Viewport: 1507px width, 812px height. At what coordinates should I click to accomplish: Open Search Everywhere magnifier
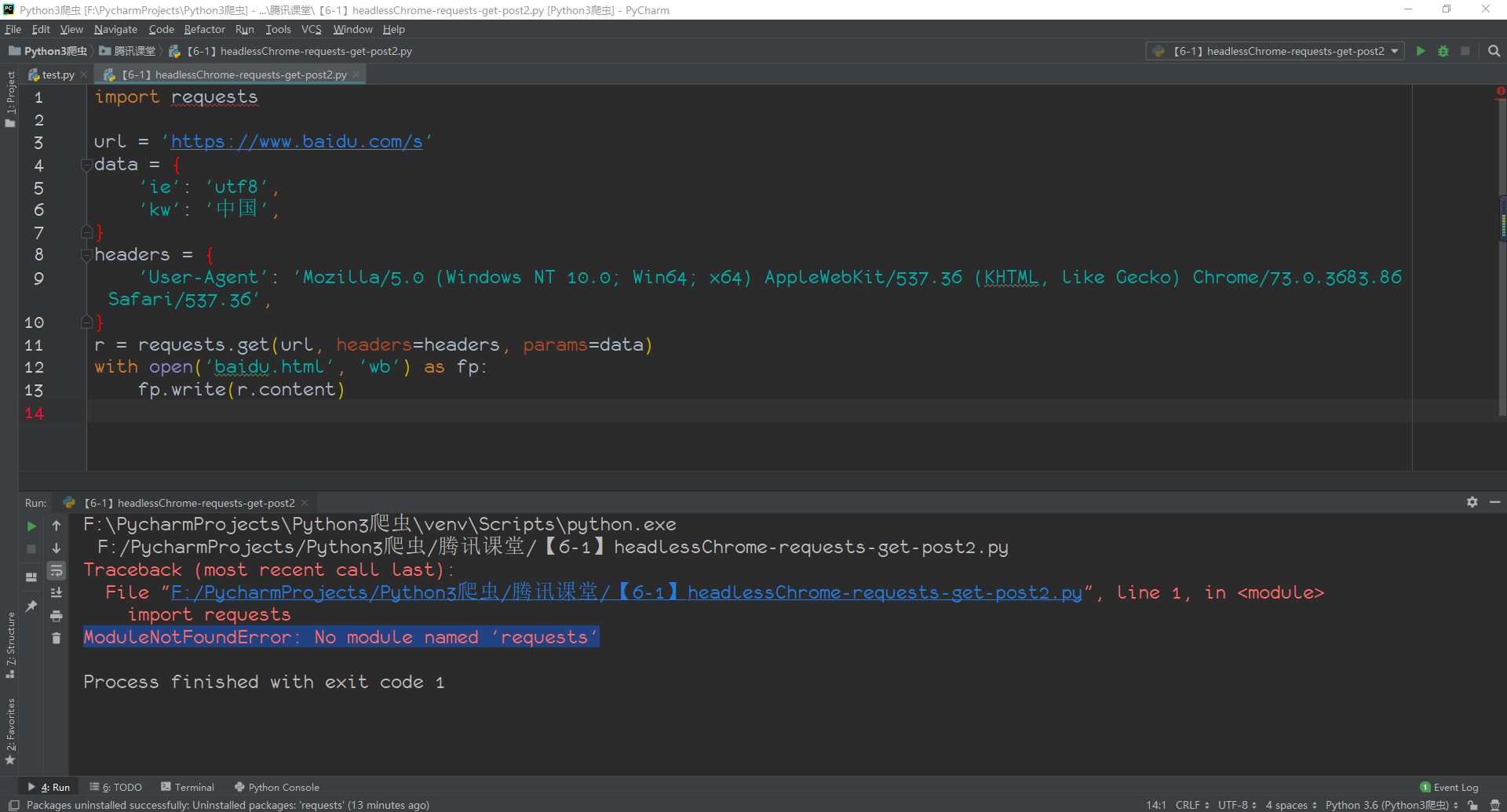[1494, 51]
